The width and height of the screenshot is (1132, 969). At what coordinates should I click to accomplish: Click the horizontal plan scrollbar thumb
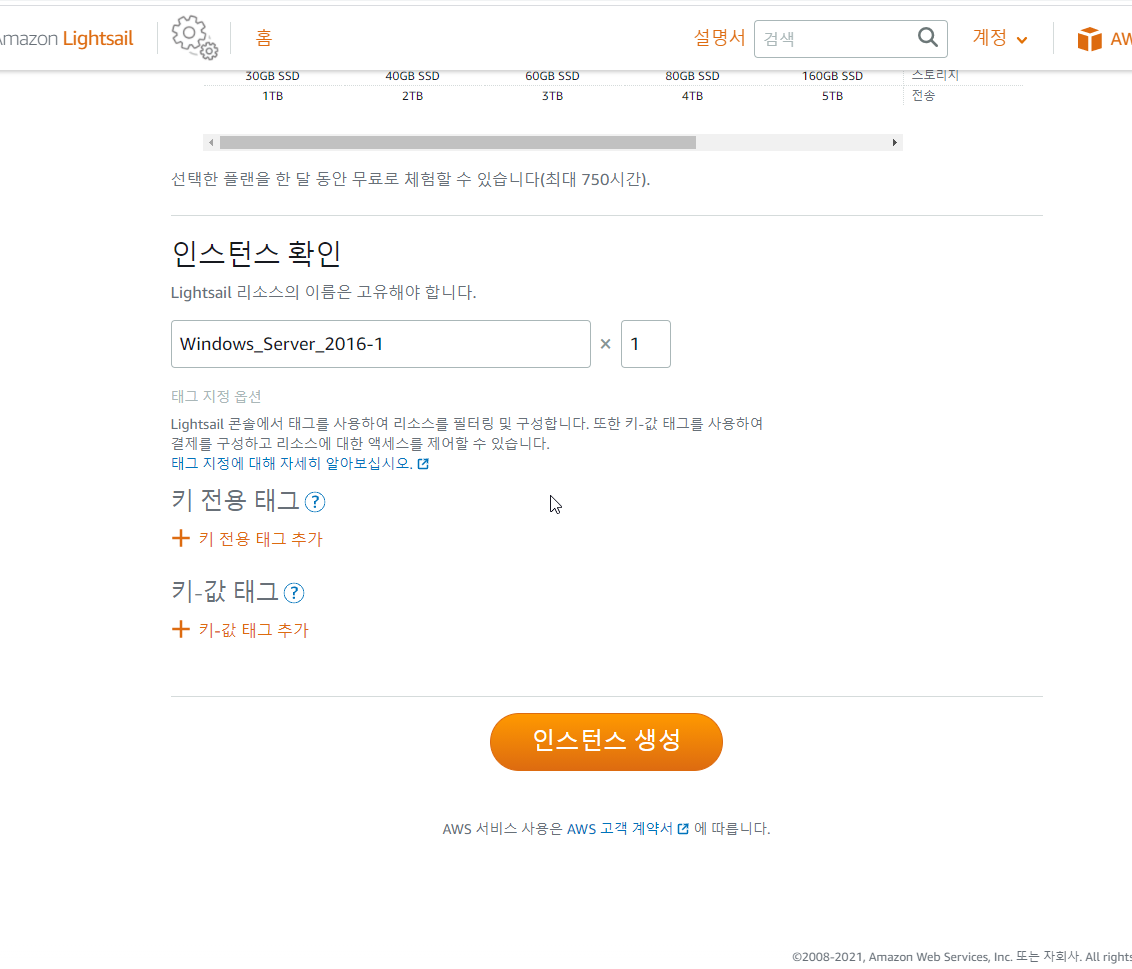coord(458,142)
